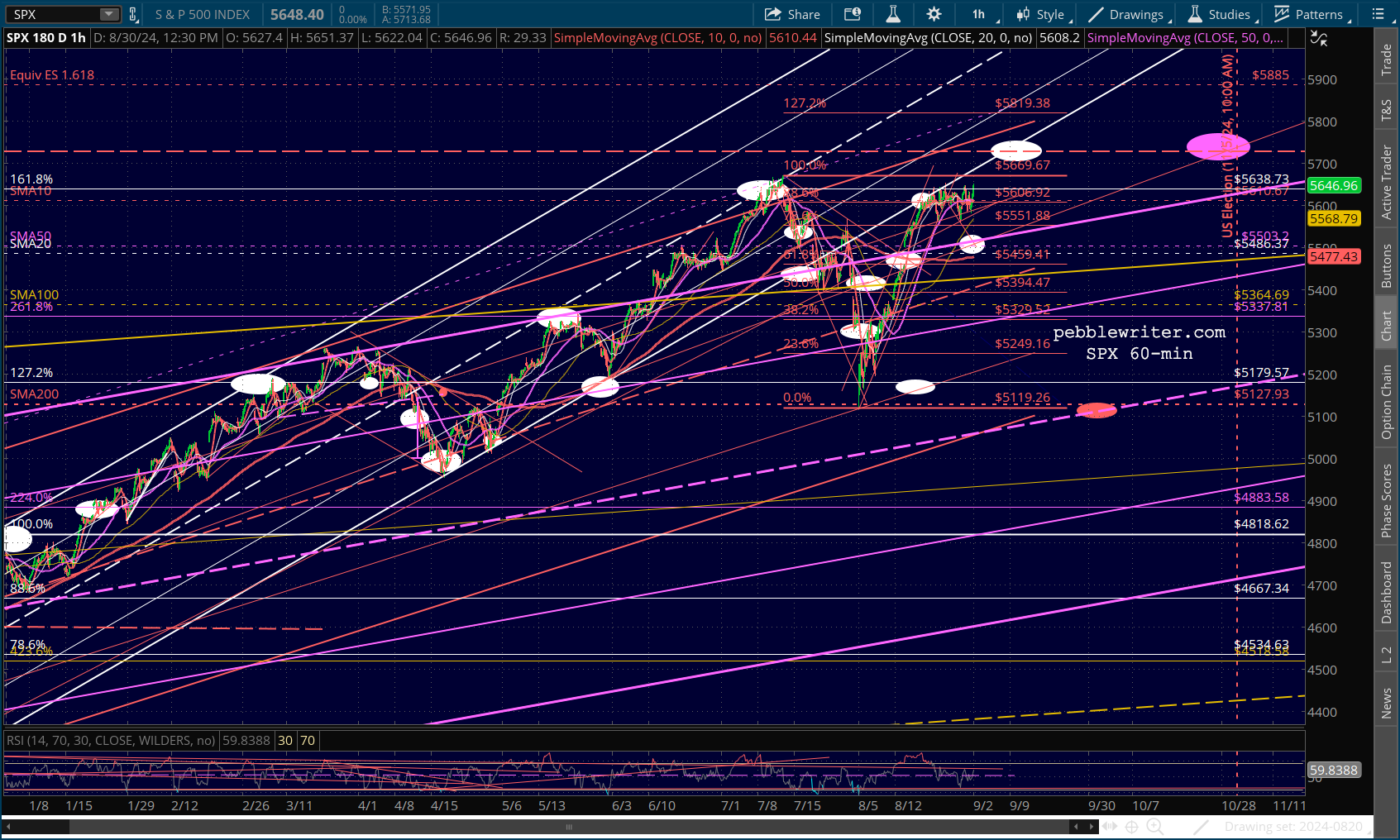This screenshot has width=1400, height=840.
Task: Open the product info card icon
Action: tap(853, 14)
